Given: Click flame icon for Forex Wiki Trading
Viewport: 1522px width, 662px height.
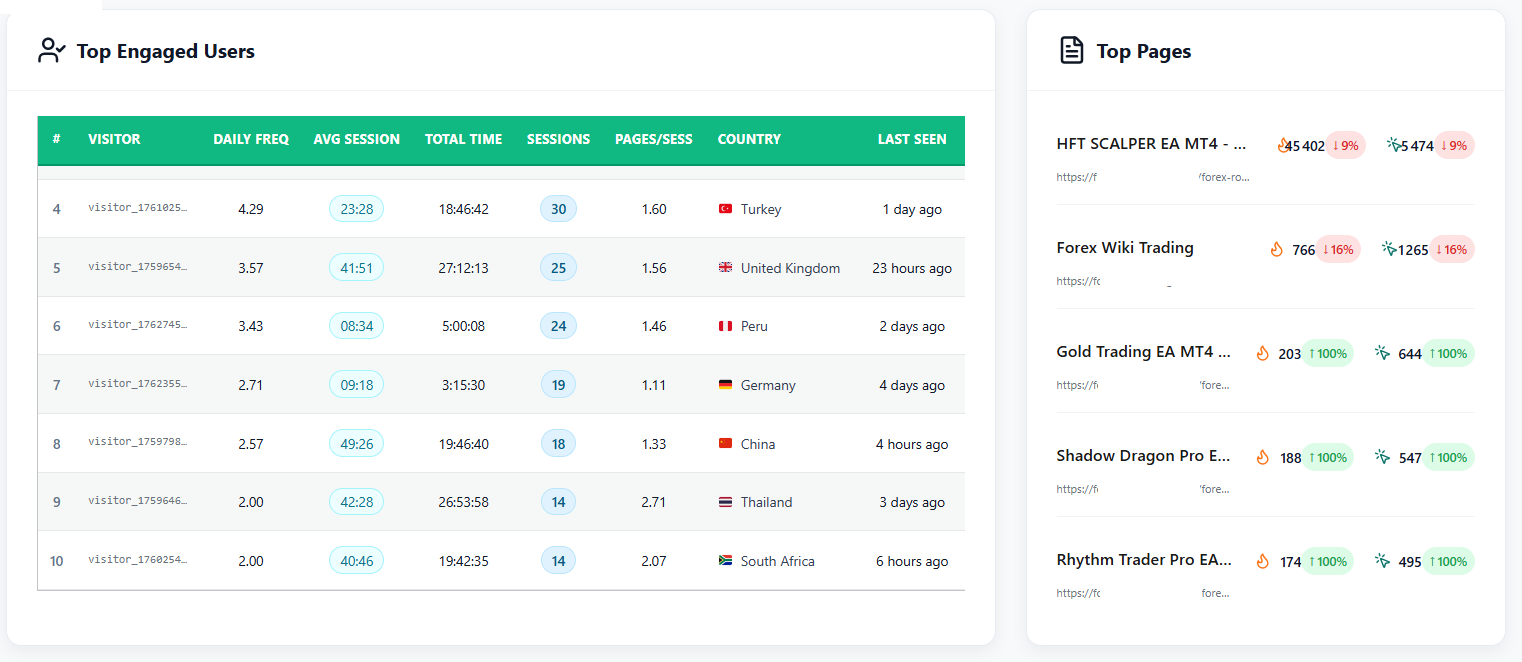Looking at the screenshot, I should point(1276,250).
